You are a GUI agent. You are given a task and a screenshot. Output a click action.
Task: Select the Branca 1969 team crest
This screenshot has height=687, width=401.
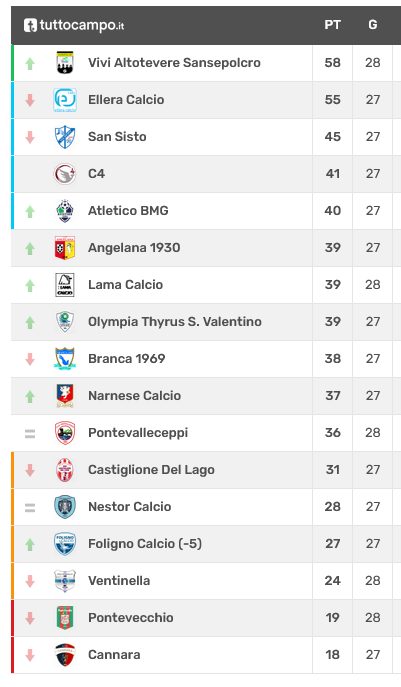click(65, 359)
